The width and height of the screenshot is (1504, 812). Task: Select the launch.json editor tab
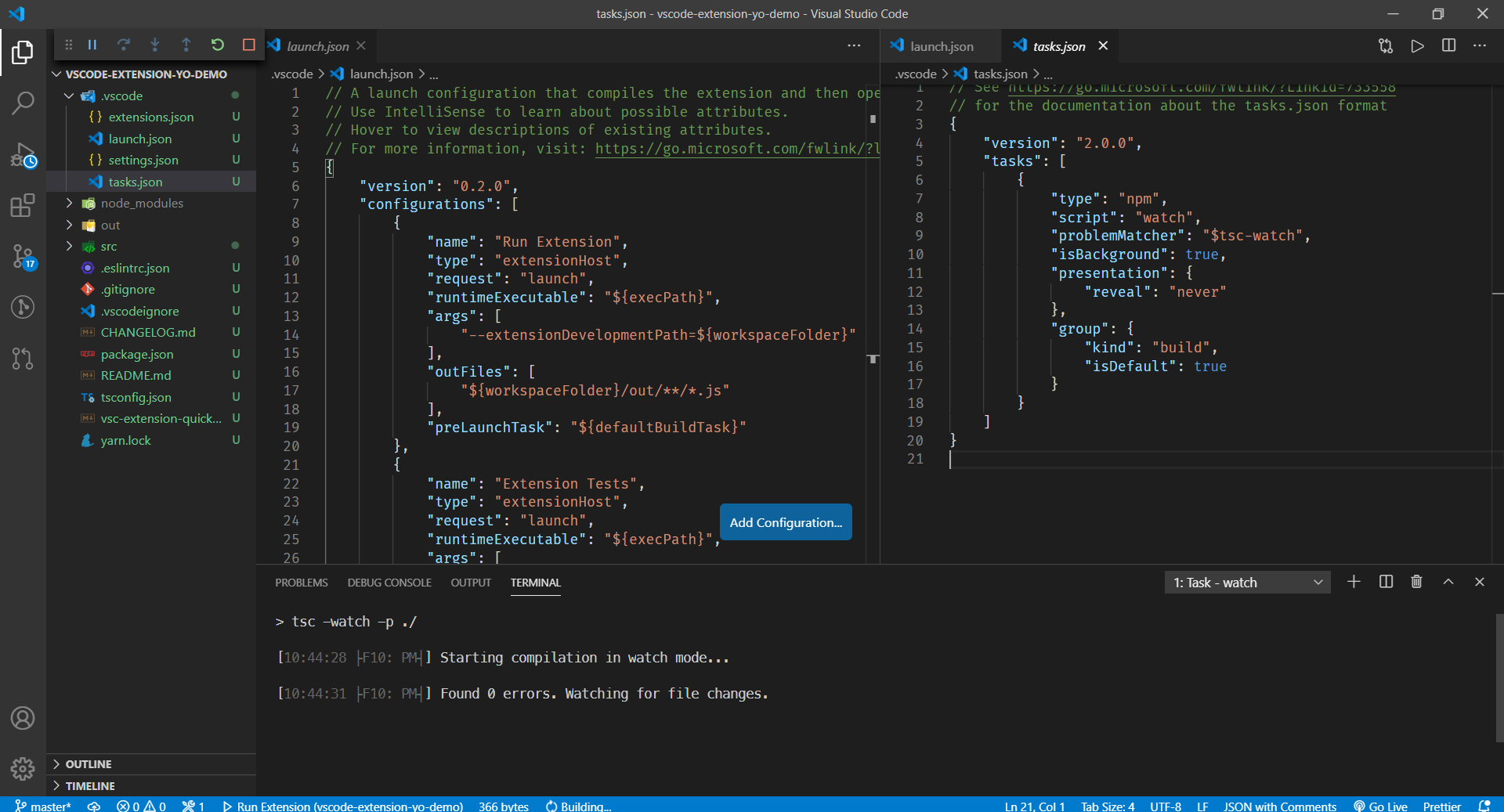click(317, 45)
